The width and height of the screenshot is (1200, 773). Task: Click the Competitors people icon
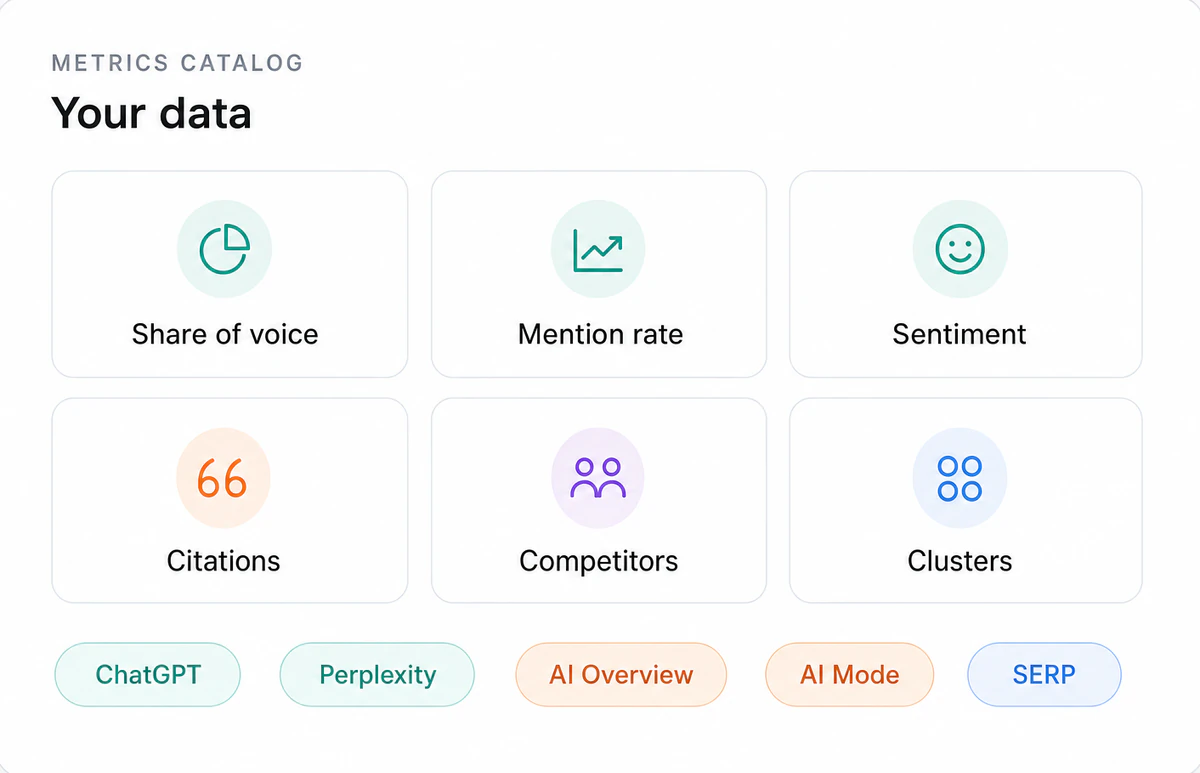point(598,479)
